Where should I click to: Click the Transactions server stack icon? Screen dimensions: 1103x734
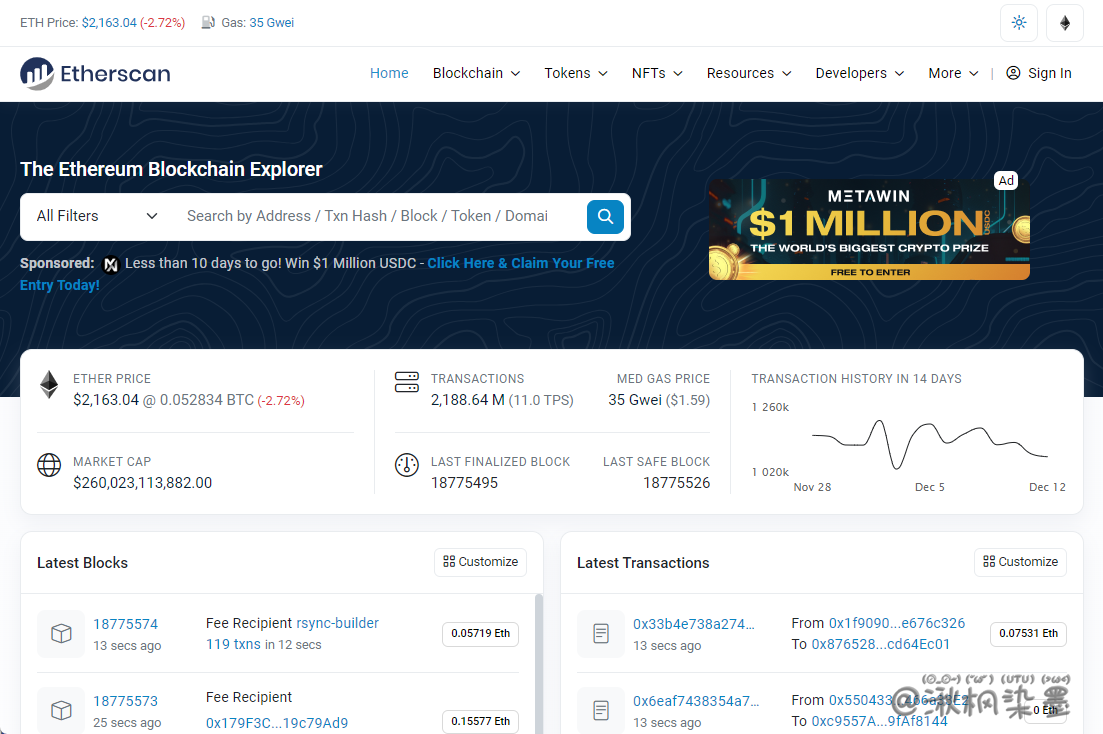tap(407, 382)
